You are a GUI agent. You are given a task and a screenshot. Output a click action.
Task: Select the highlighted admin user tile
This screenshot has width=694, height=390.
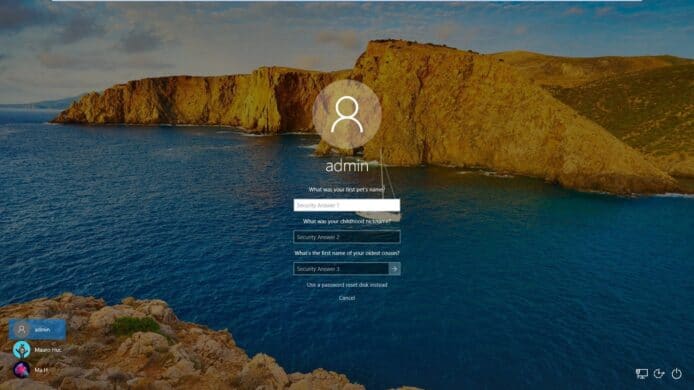point(38,330)
